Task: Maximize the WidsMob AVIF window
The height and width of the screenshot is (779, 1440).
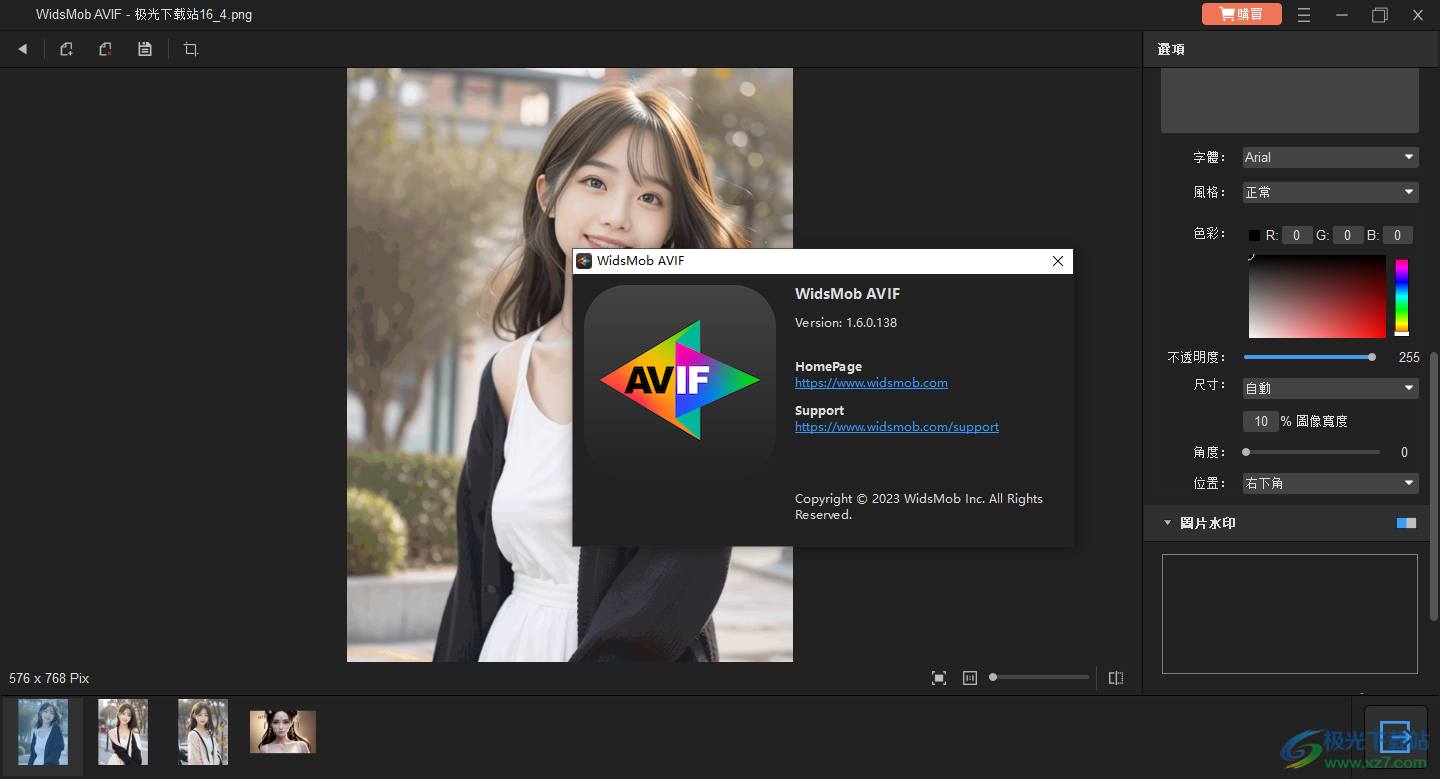Action: click(x=1380, y=15)
